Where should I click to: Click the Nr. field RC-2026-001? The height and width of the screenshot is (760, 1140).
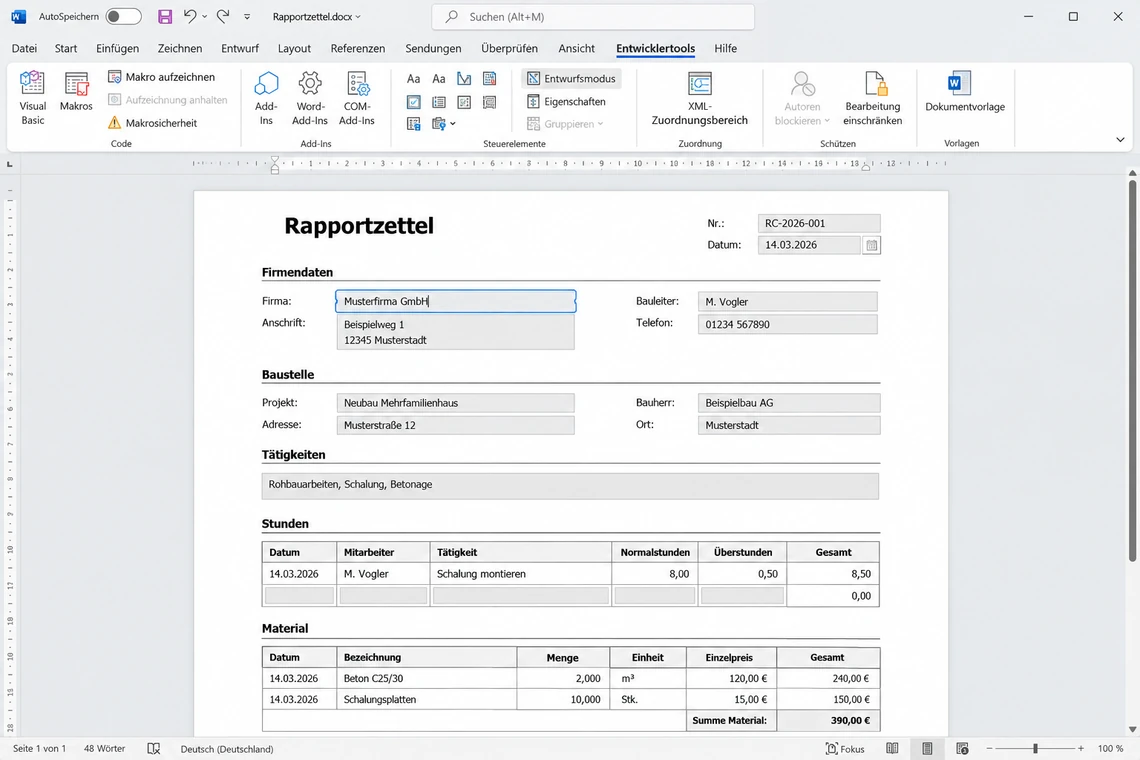point(819,223)
